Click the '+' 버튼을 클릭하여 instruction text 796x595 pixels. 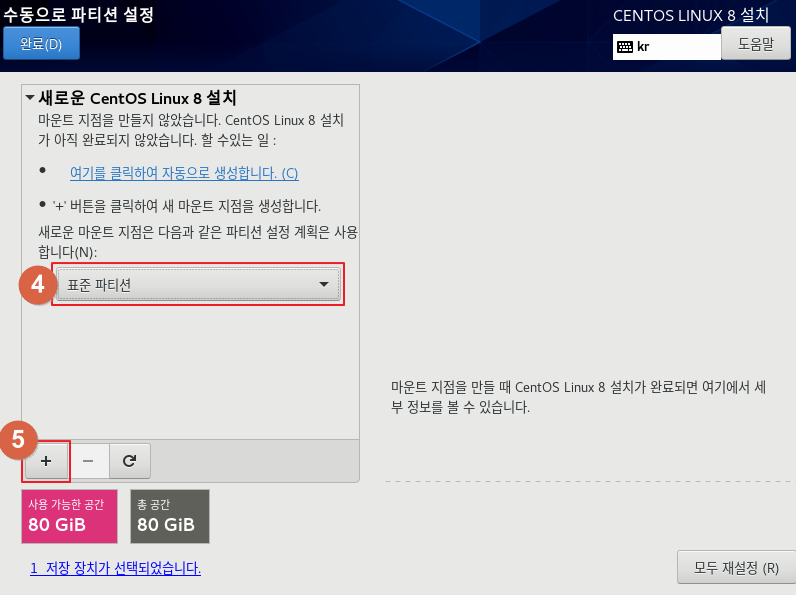pos(186,206)
